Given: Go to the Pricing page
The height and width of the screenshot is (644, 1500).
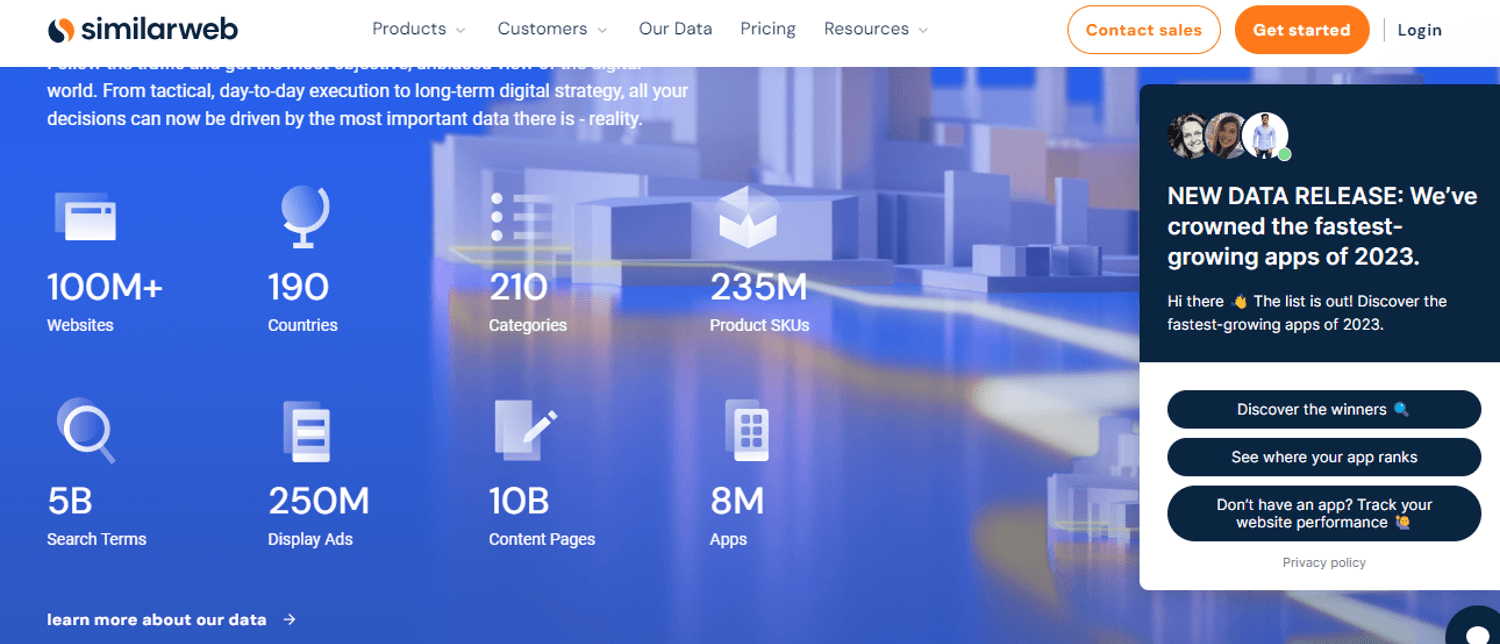Looking at the screenshot, I should coord(768,29).
